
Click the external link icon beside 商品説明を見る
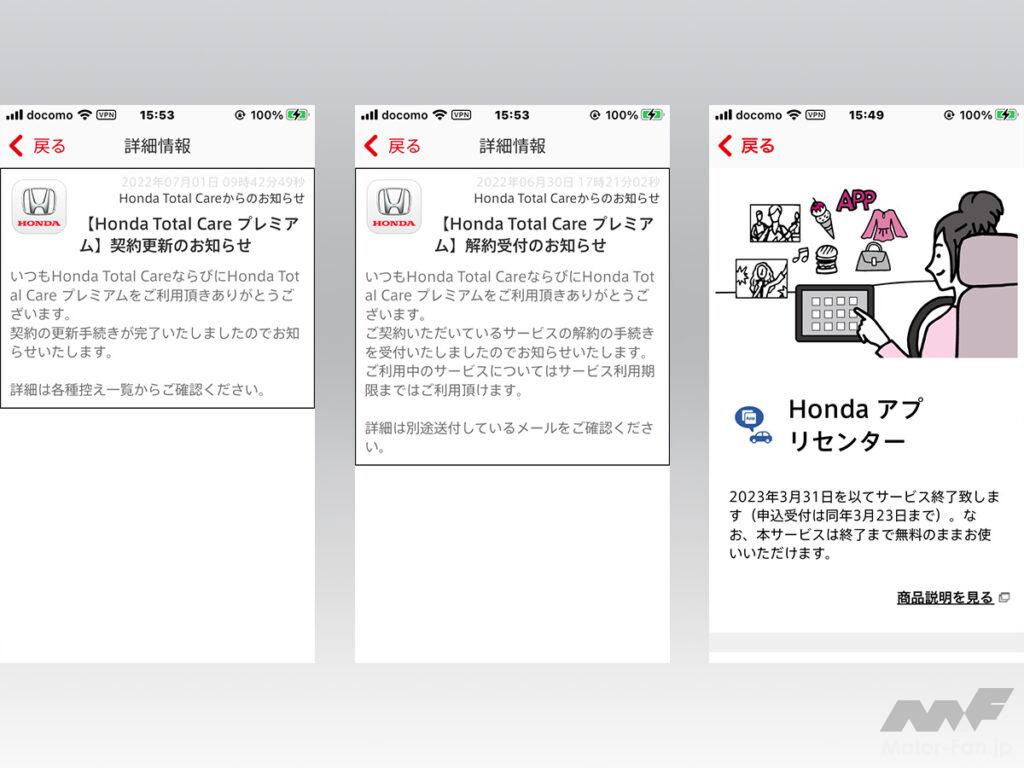[1004, 598]
